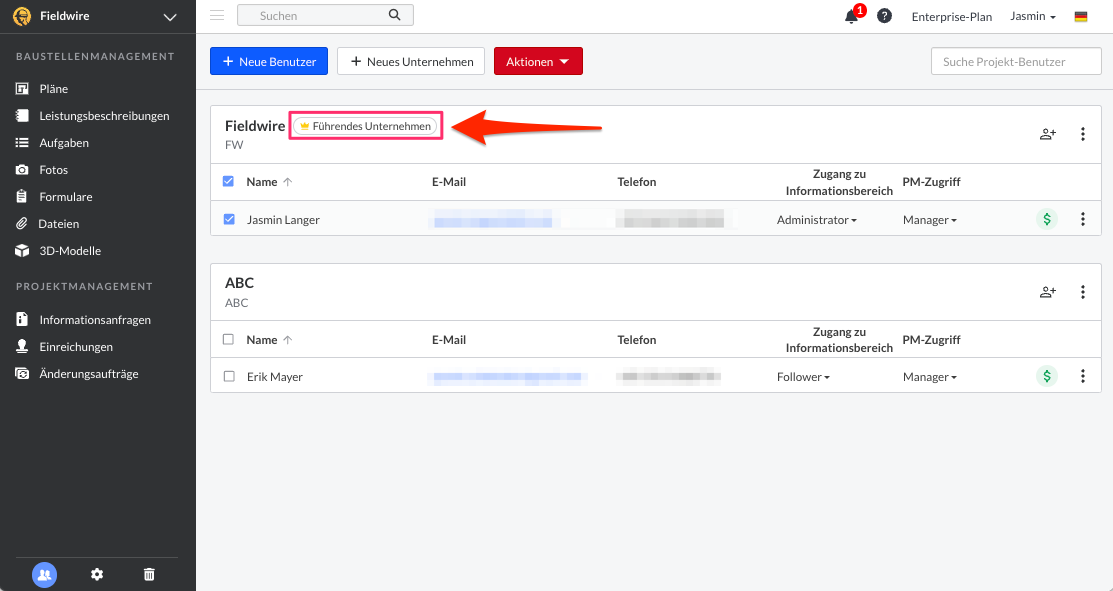Click the Änderungsaufträge icon
The height and width of the screenshot is (591, 1113).
click(22, 373)
